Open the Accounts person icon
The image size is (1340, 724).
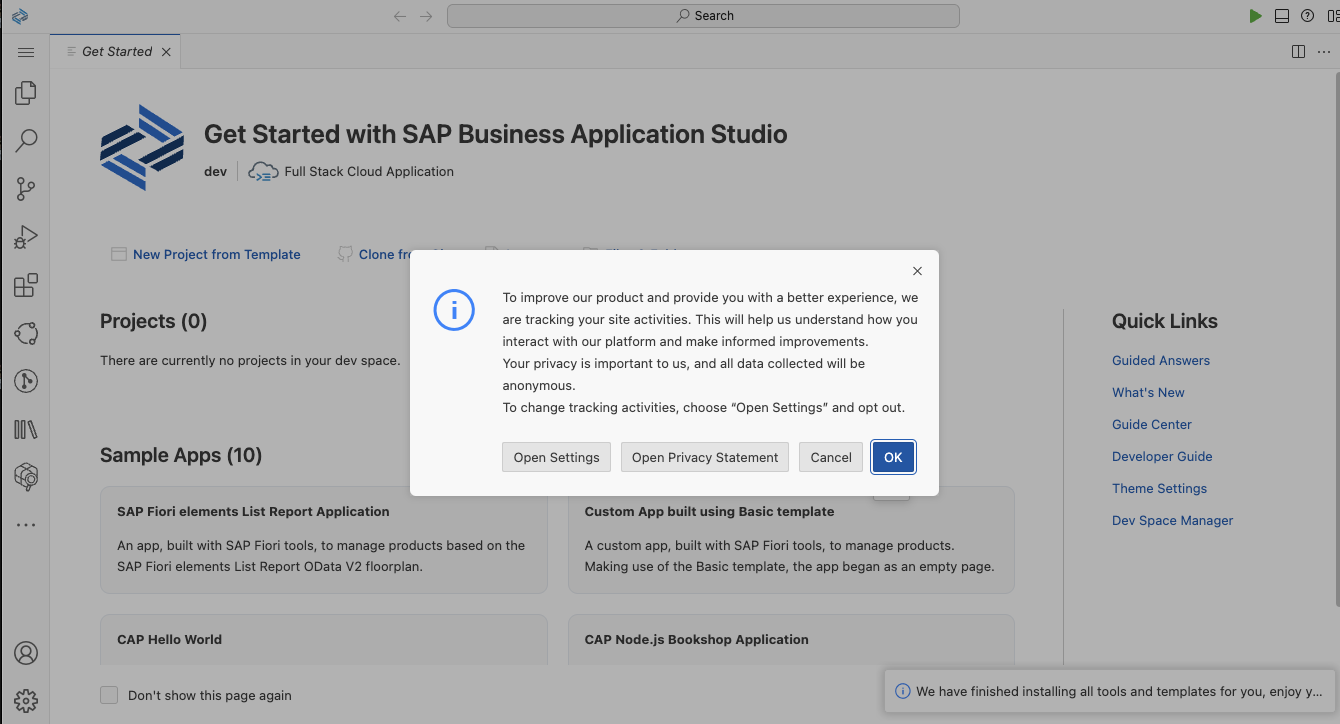click(x=26, y=653)
